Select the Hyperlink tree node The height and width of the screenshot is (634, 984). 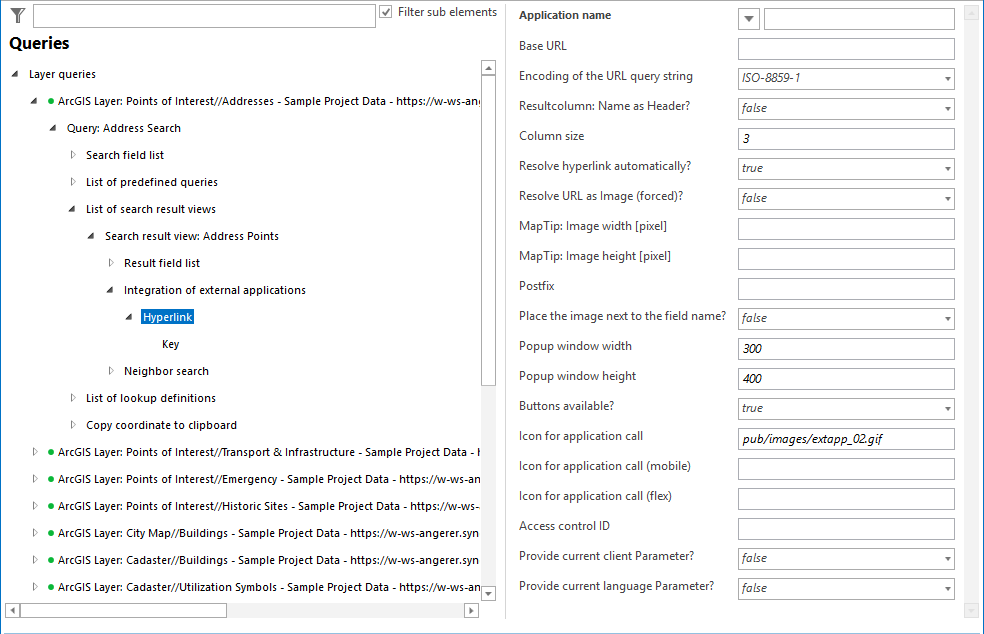(166, 316)
